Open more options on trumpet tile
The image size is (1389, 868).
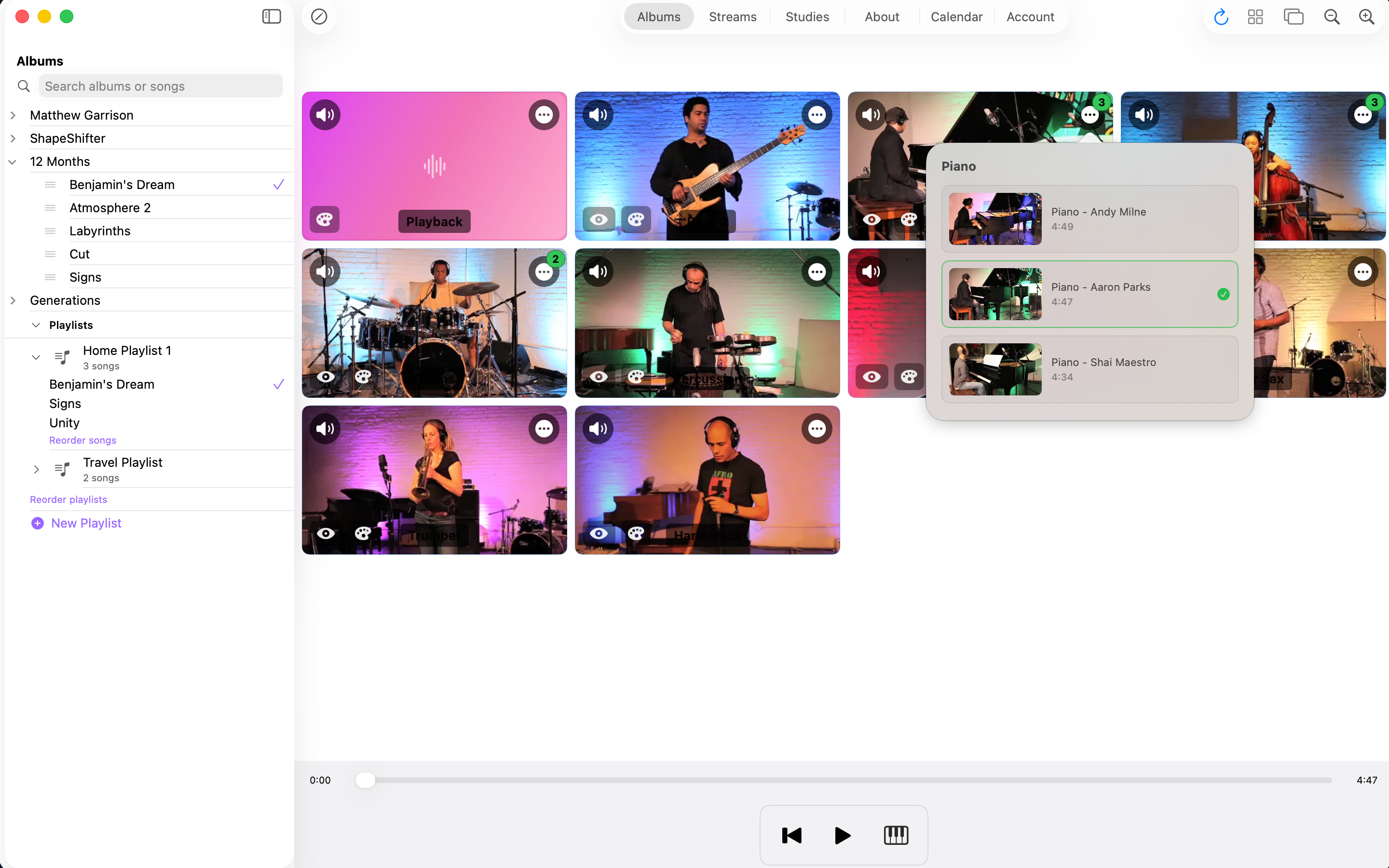coord(544,428)
